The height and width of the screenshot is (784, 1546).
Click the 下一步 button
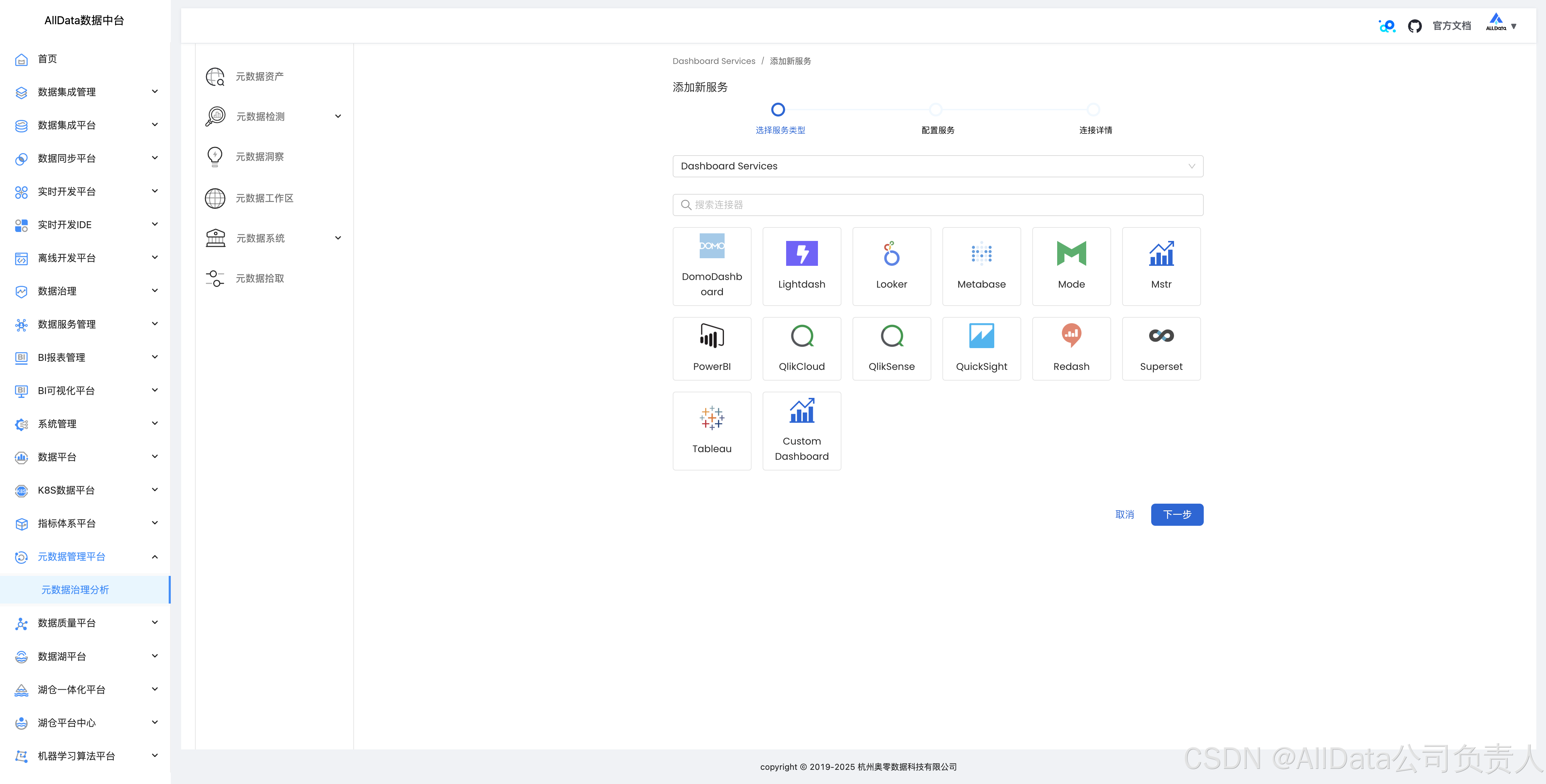pyautogui.click(x=1177, y=514)
